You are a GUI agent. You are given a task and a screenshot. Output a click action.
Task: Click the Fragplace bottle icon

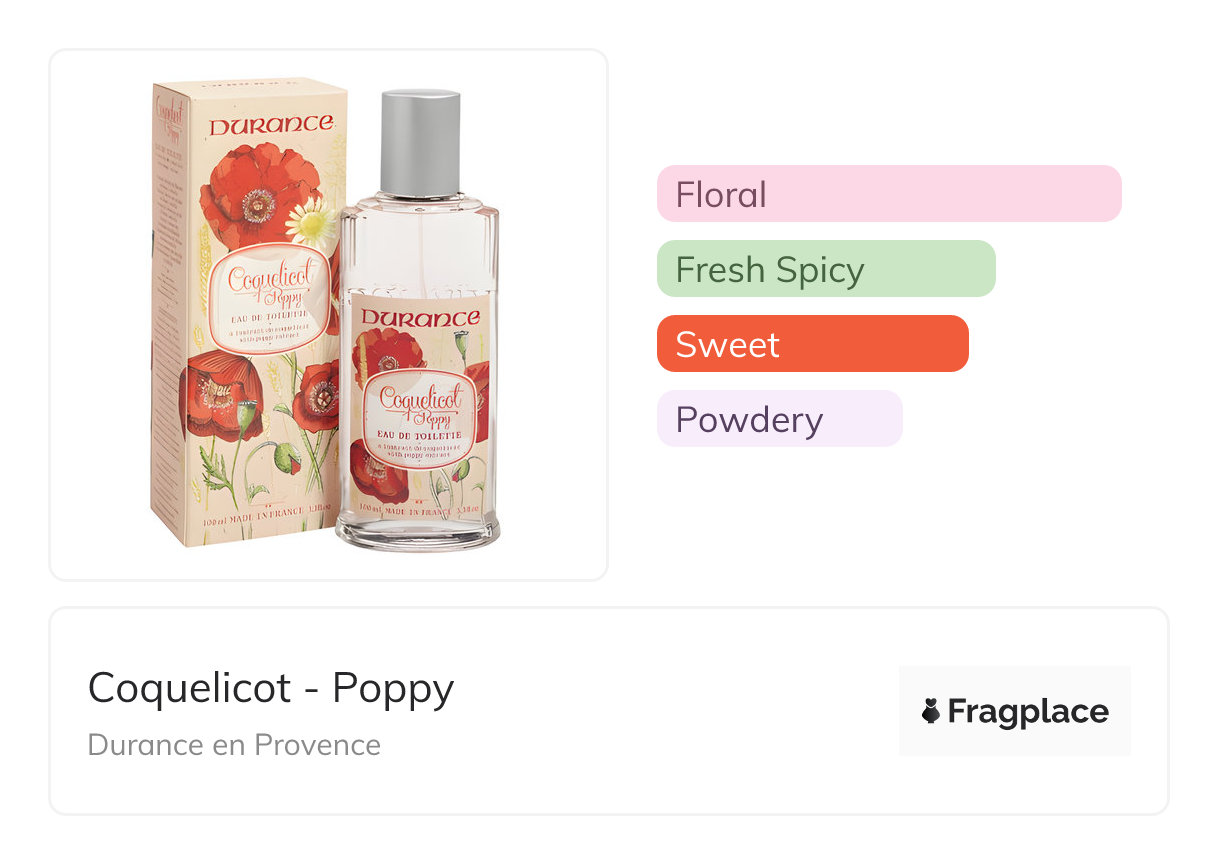(931, 712)
